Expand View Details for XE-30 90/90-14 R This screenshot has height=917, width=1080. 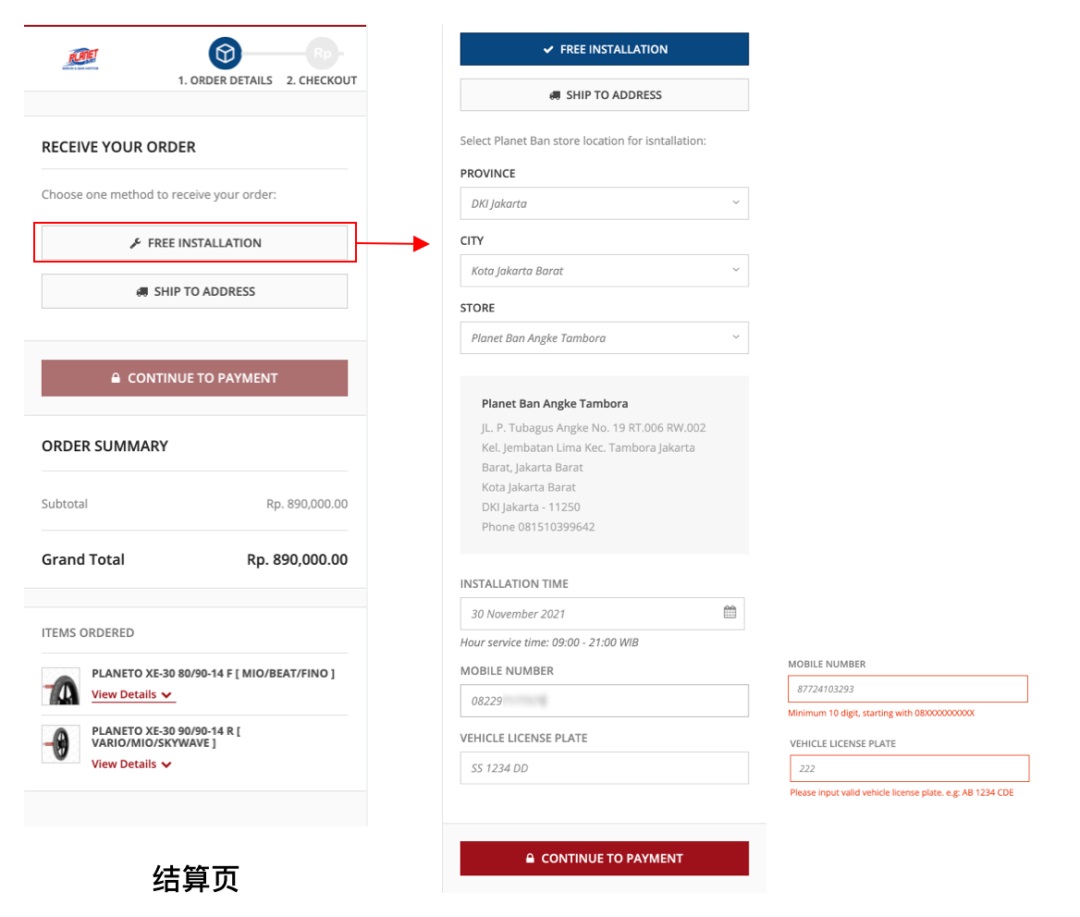(132, 764)
